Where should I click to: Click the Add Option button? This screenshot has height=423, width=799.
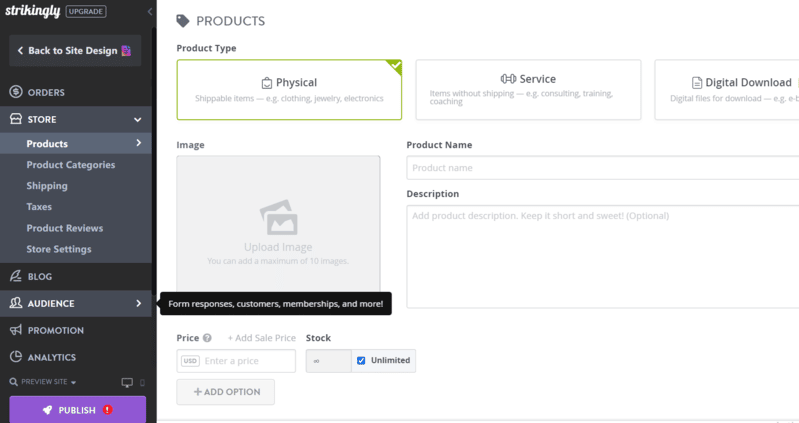click(226, 392)
